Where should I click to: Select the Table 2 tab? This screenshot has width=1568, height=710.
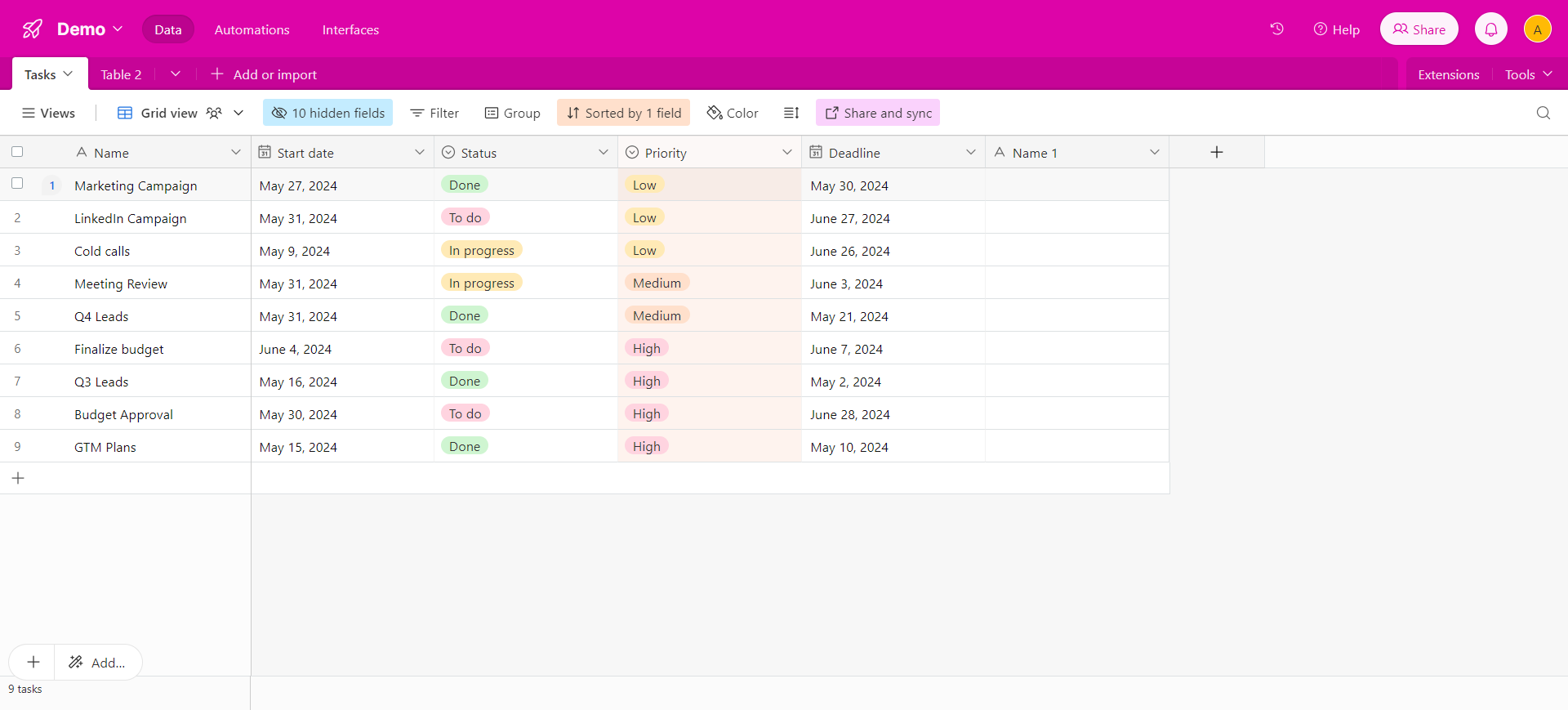point(121,74)
